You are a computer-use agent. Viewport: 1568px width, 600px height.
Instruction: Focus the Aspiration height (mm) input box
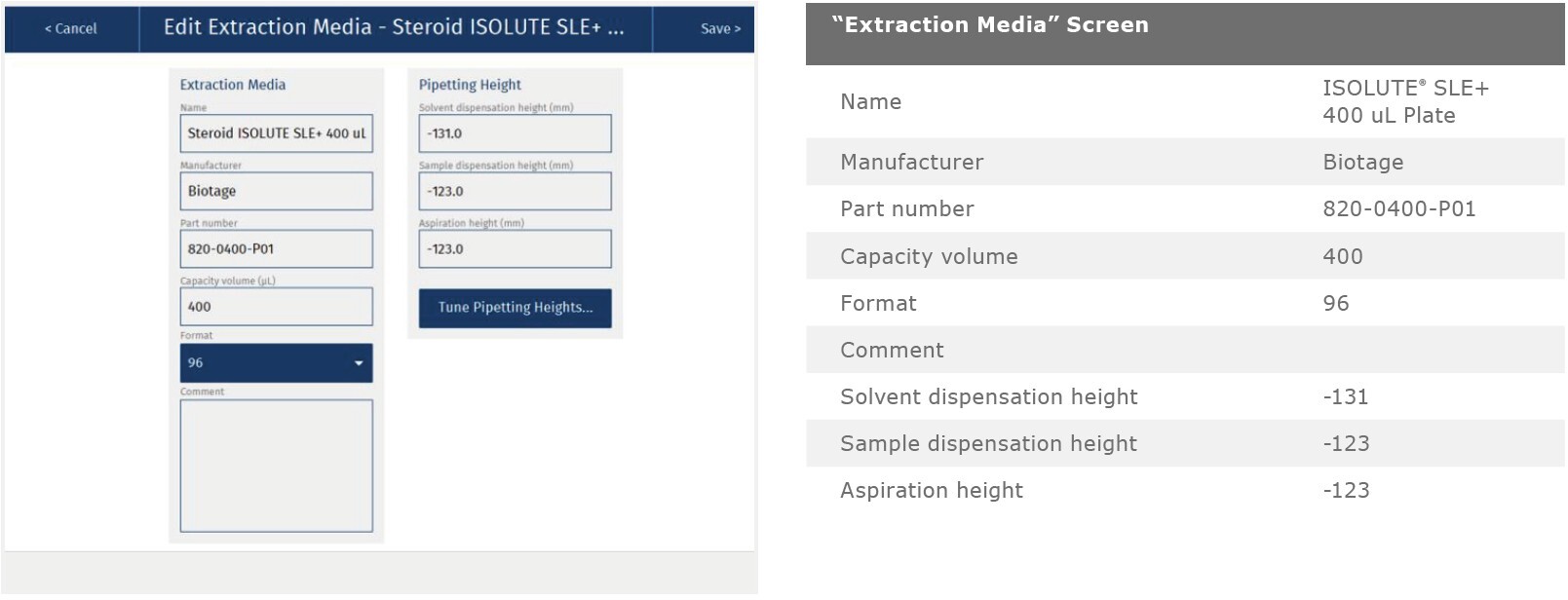click(x=515, y=248)
